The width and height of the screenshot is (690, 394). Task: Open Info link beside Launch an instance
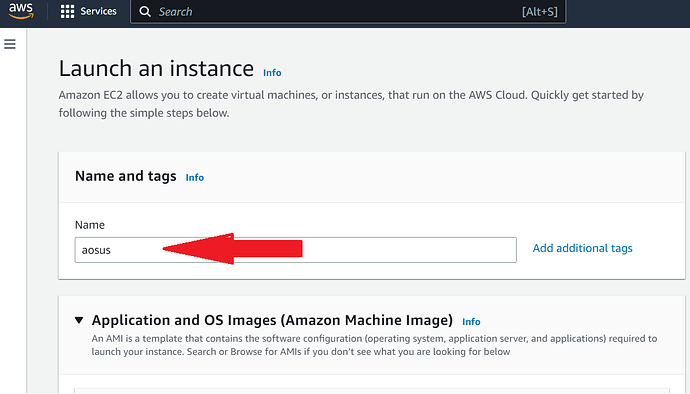tap(272, 73)
